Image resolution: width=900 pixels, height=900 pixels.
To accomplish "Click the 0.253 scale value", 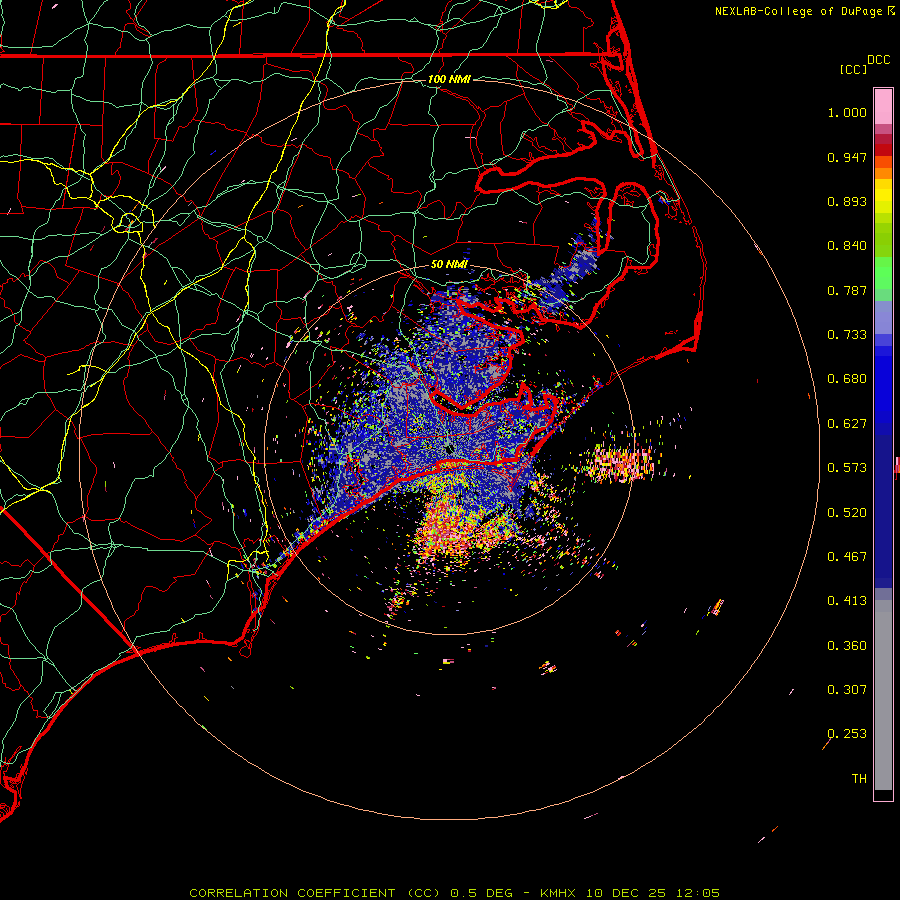I will (847, 734).
